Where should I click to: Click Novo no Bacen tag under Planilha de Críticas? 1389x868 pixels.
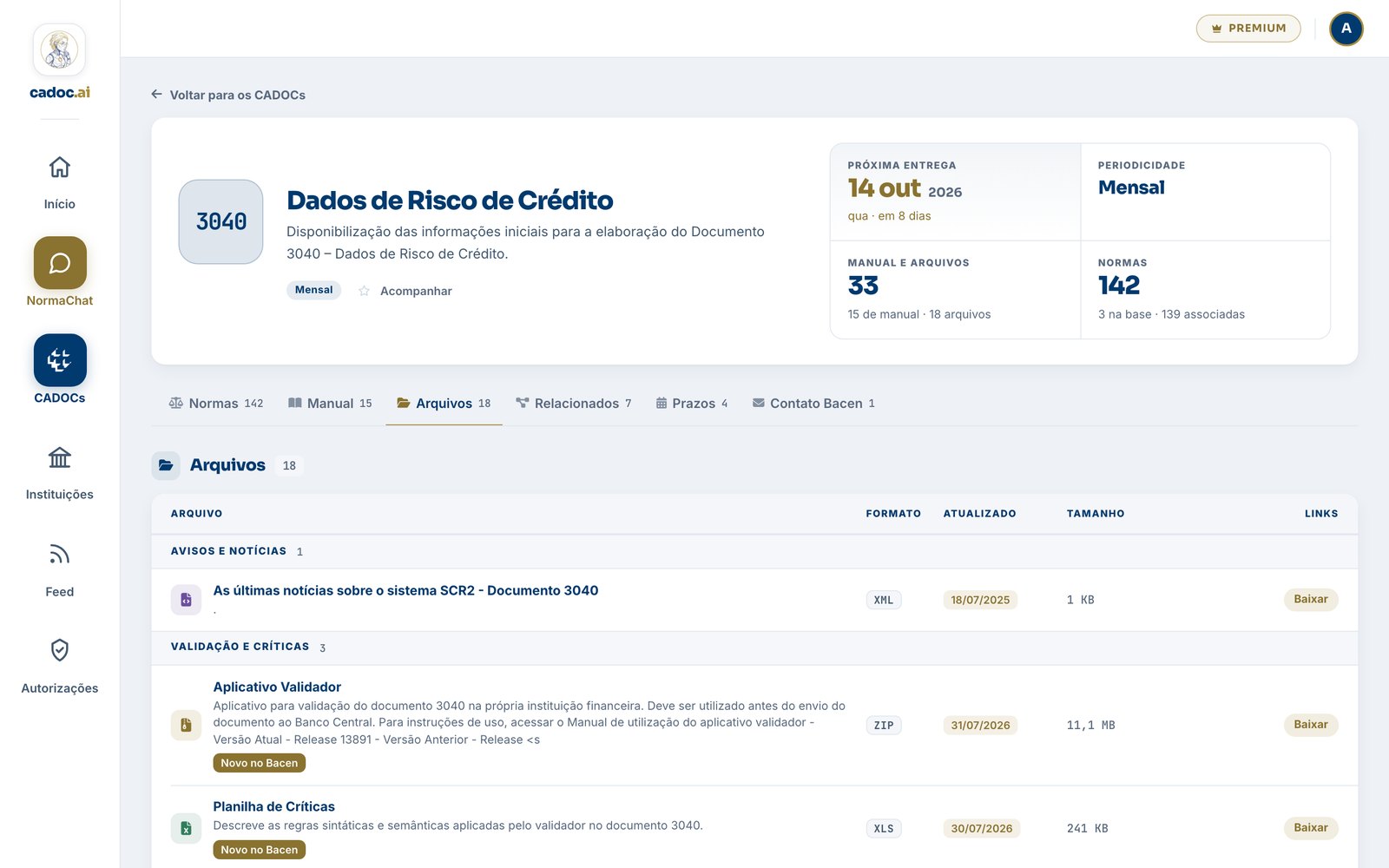tap(259, 850)
